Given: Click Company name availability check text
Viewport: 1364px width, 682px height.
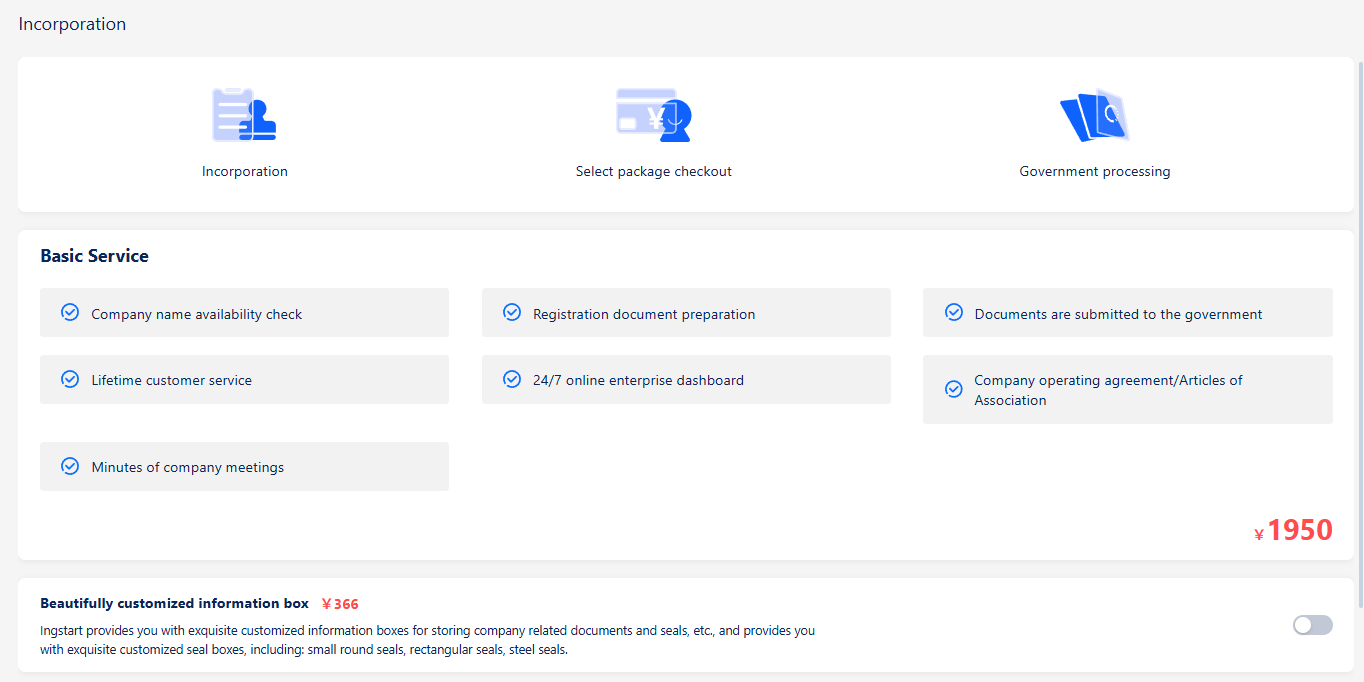Looking at the screenshot, I should [197, 314].
